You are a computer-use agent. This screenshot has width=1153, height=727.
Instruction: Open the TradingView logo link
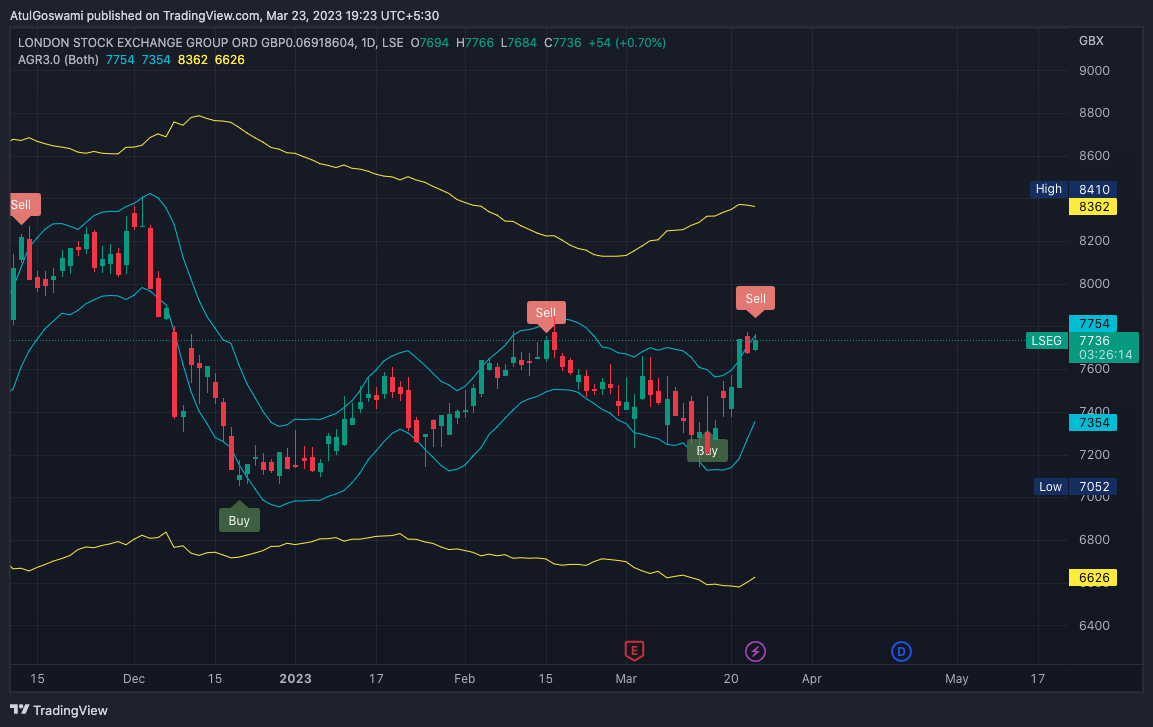[x=59, y=710]
